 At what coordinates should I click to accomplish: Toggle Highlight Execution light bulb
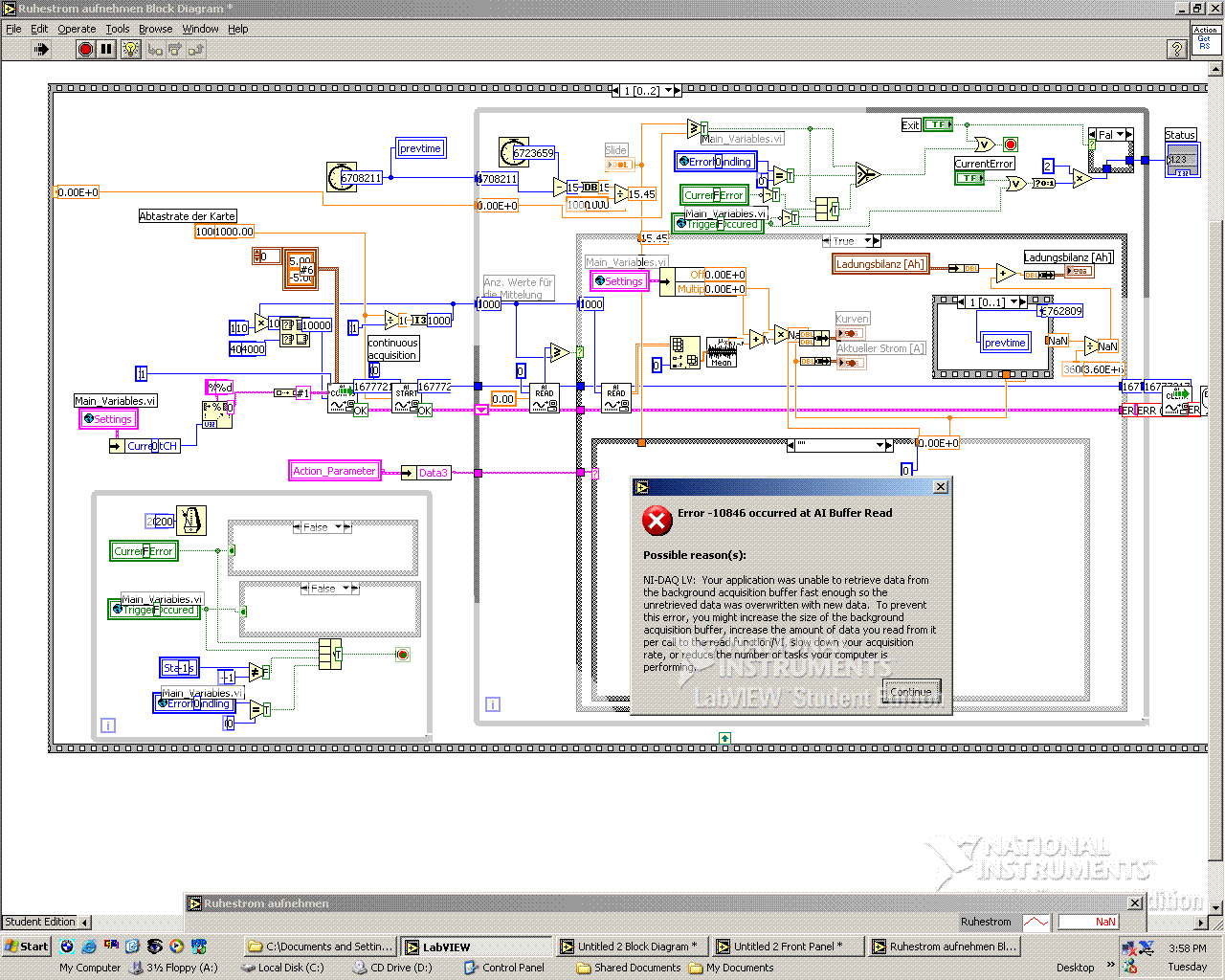131,49
